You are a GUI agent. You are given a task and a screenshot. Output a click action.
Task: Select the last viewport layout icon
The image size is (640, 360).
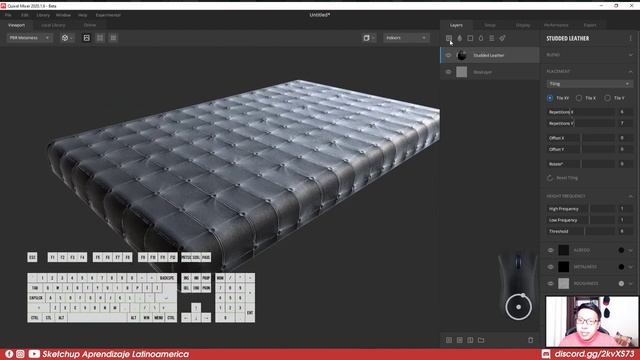pyautogui.click(x=113, y=38)
